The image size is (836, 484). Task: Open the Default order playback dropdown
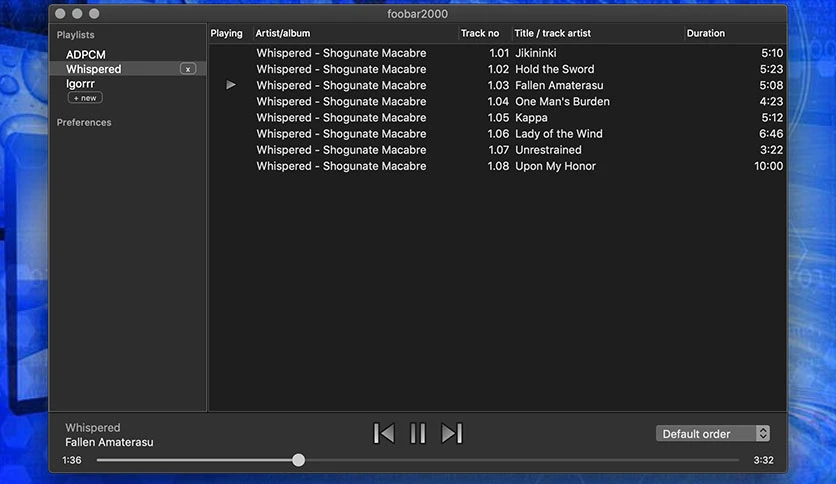(713, 433)
